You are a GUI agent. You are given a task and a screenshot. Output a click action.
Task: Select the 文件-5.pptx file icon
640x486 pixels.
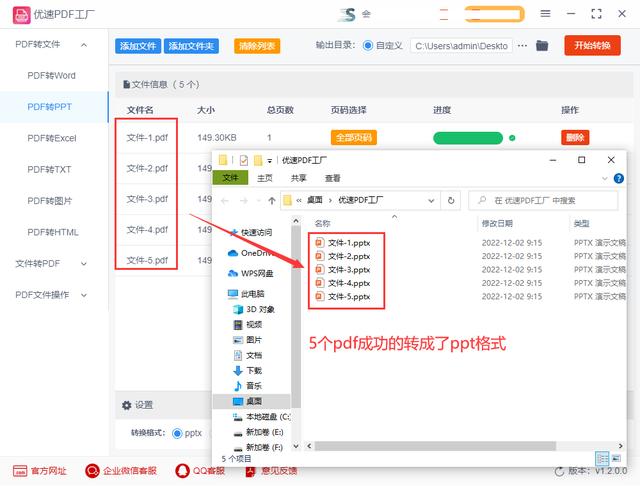(320, 297)
